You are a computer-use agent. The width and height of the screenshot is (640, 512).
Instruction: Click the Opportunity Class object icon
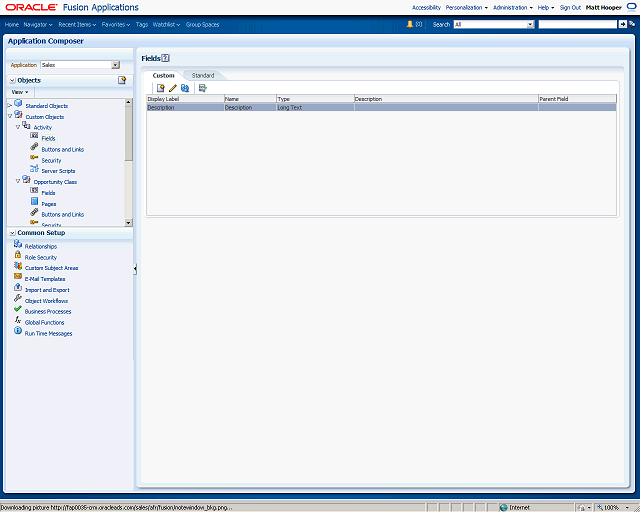point(26,179)
